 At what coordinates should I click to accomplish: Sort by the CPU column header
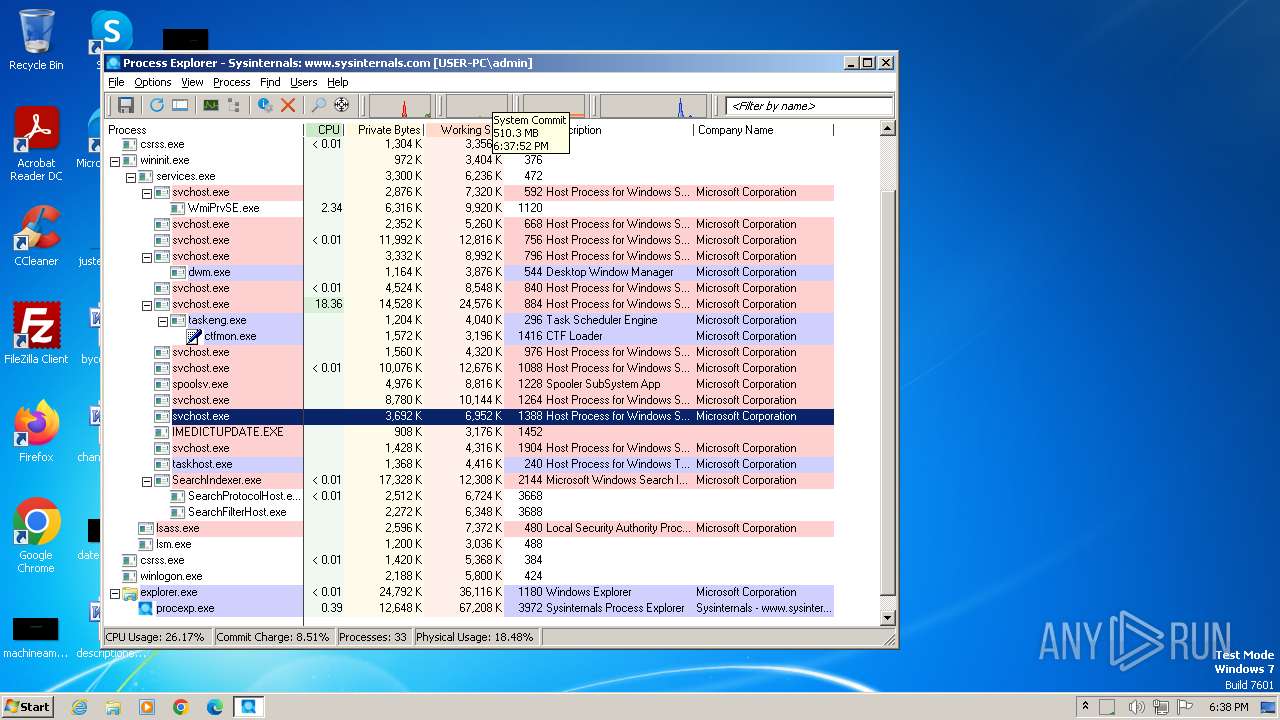(x=324, y=130)
